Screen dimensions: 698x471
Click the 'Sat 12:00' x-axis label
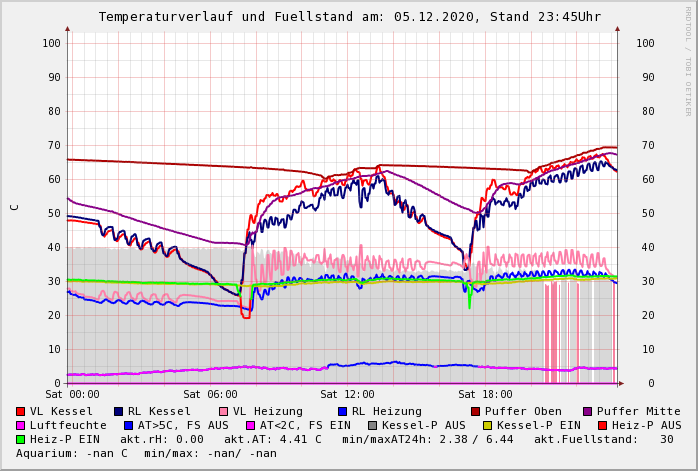click(x=347, y=394)
